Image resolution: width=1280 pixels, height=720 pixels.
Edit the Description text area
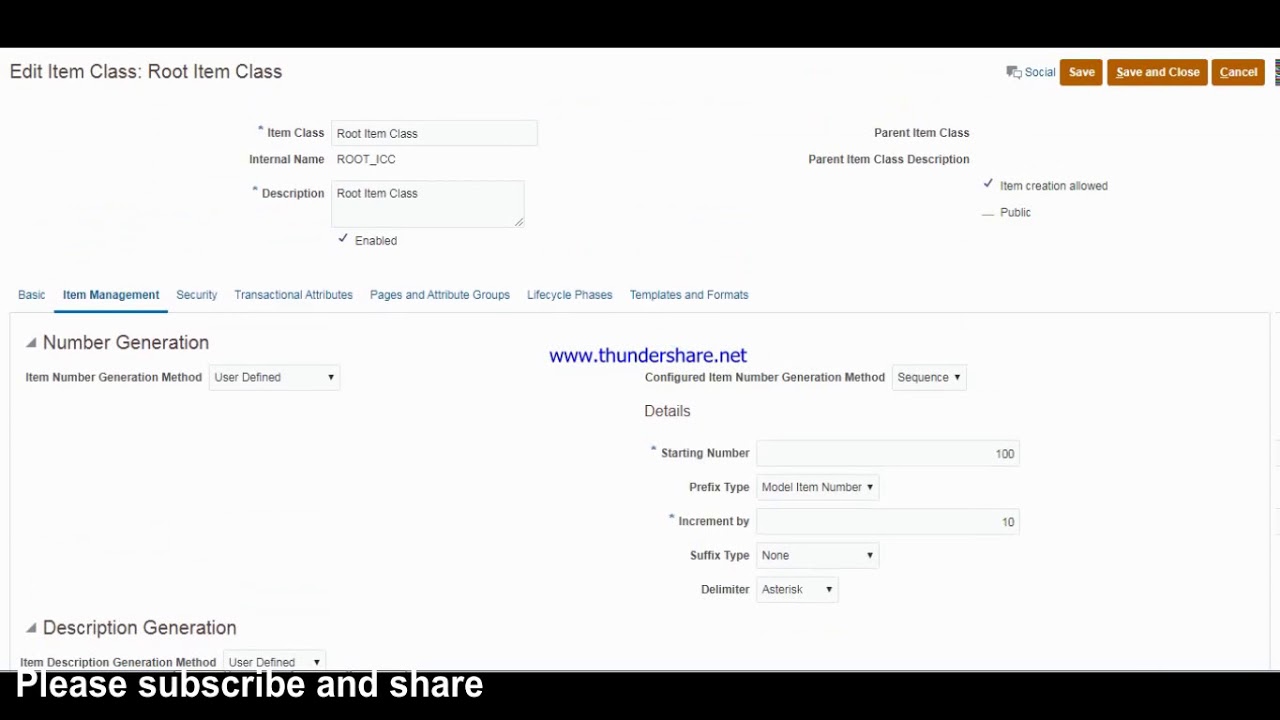[427, 204]
